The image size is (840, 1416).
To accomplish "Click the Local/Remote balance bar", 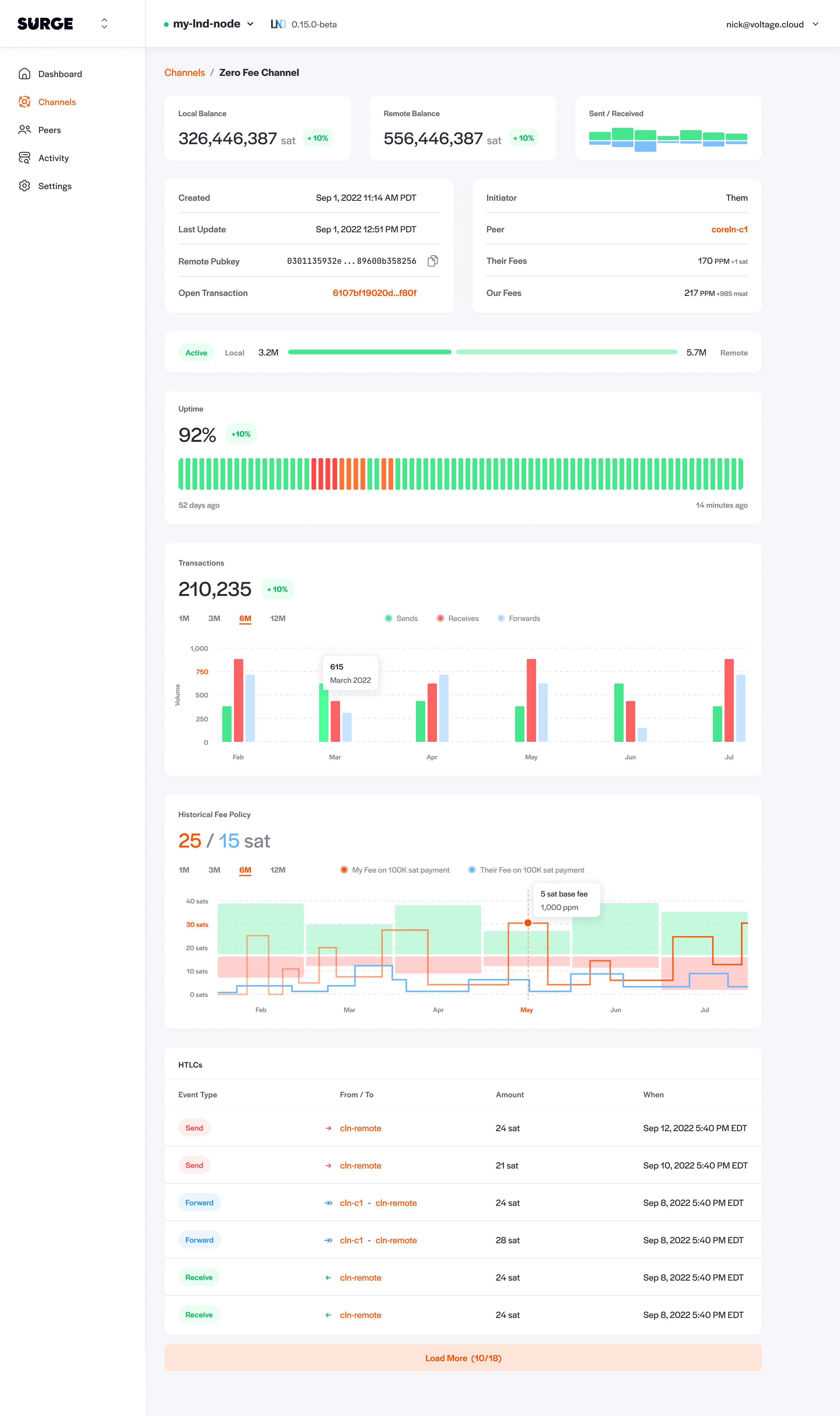I will tap(482, 352).
